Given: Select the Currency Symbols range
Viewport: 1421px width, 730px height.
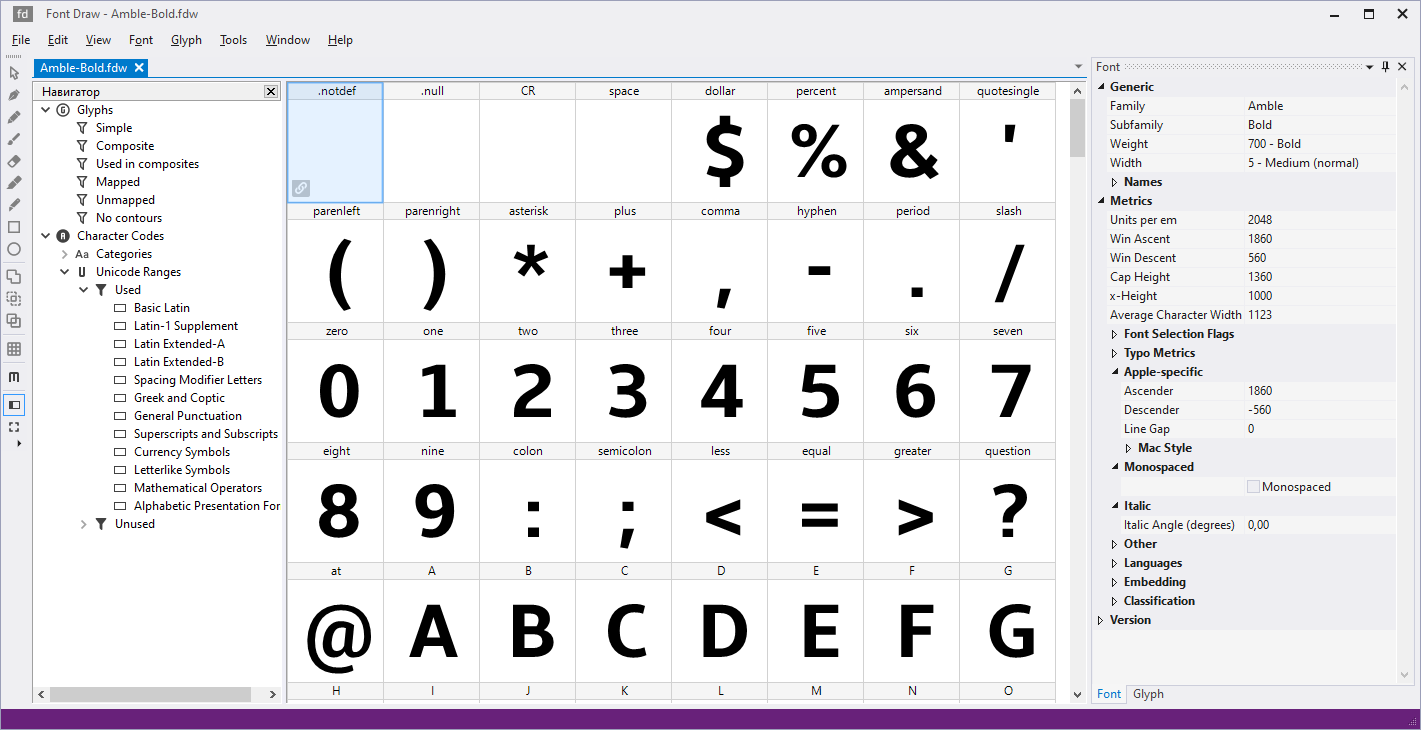Looking at the screenshot, I should click(x=182, y=452).
